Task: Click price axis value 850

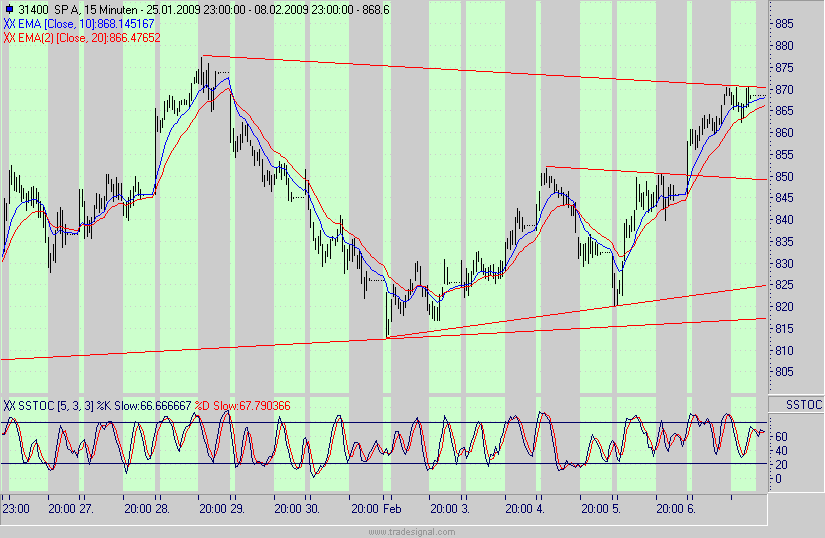Action: pos(784,177)
